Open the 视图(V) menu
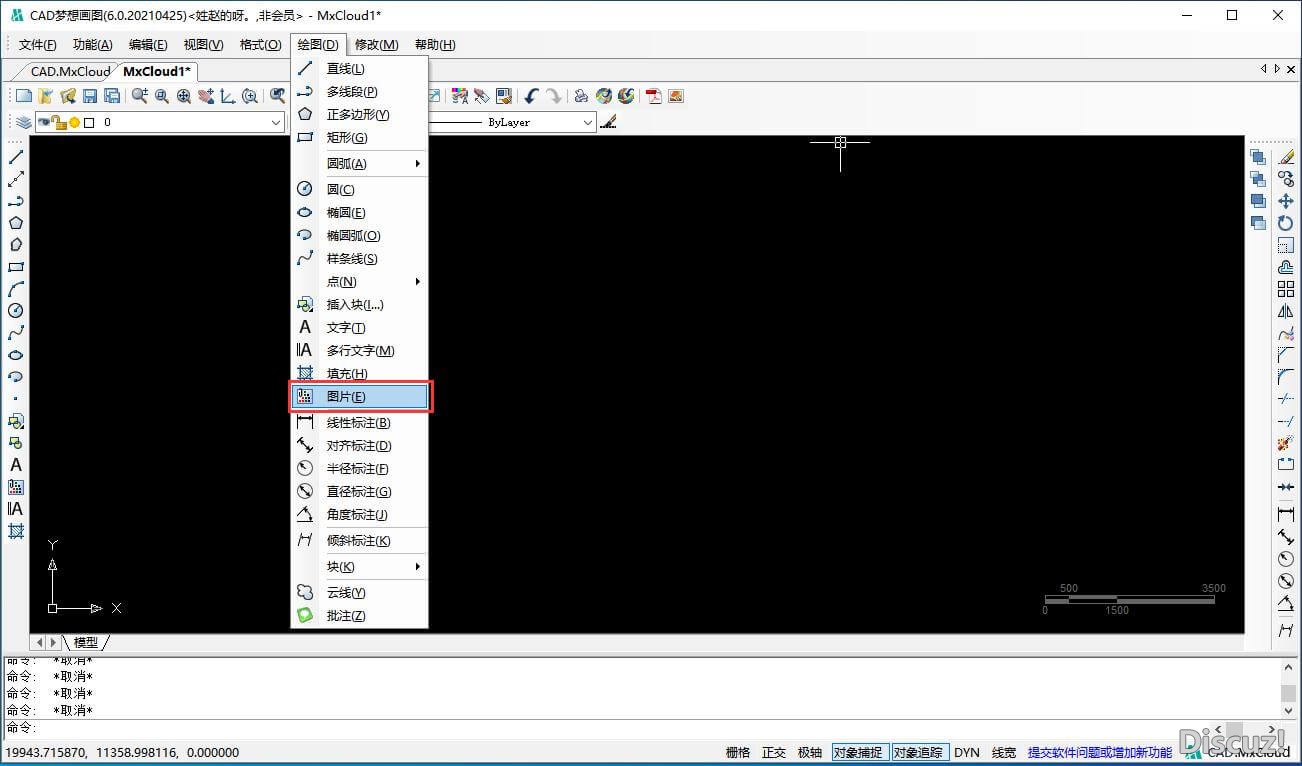 click(203, 45)
